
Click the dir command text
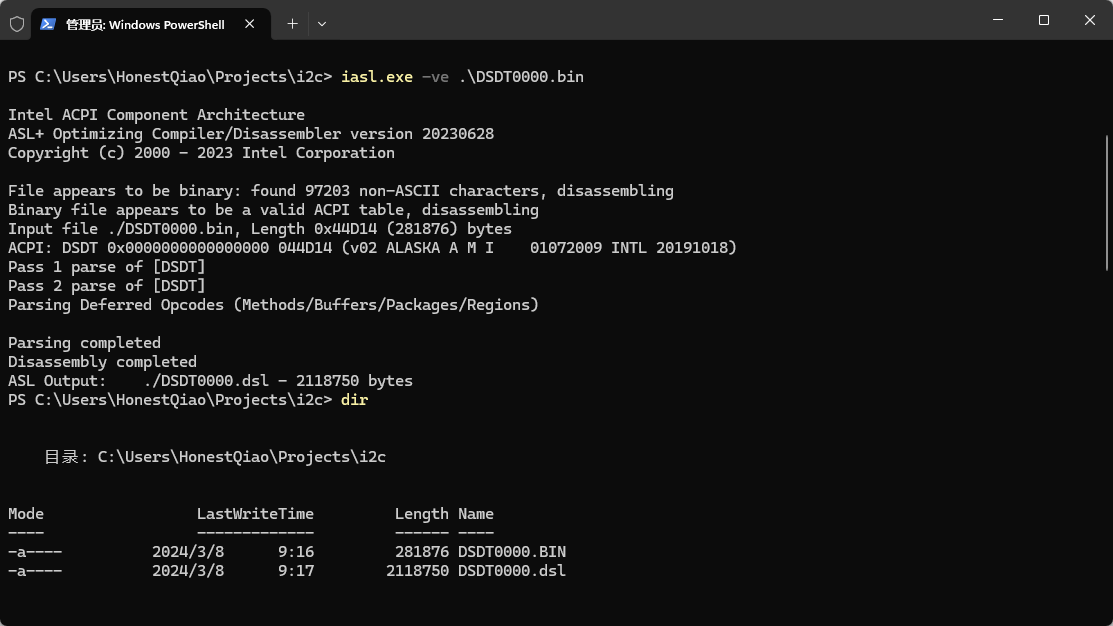[354, 399]
